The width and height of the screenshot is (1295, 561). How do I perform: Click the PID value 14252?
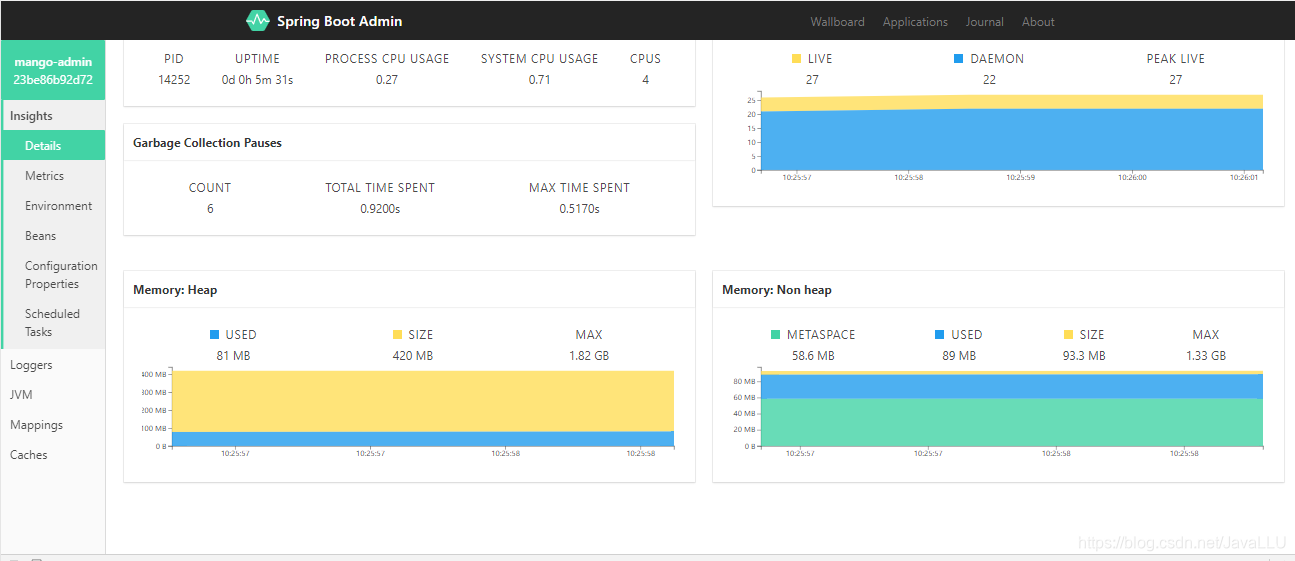tap(174, 80)
